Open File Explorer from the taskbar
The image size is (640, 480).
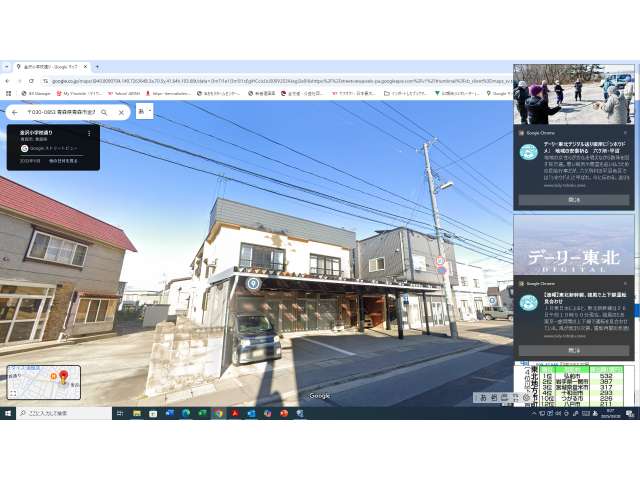[137, 413]
